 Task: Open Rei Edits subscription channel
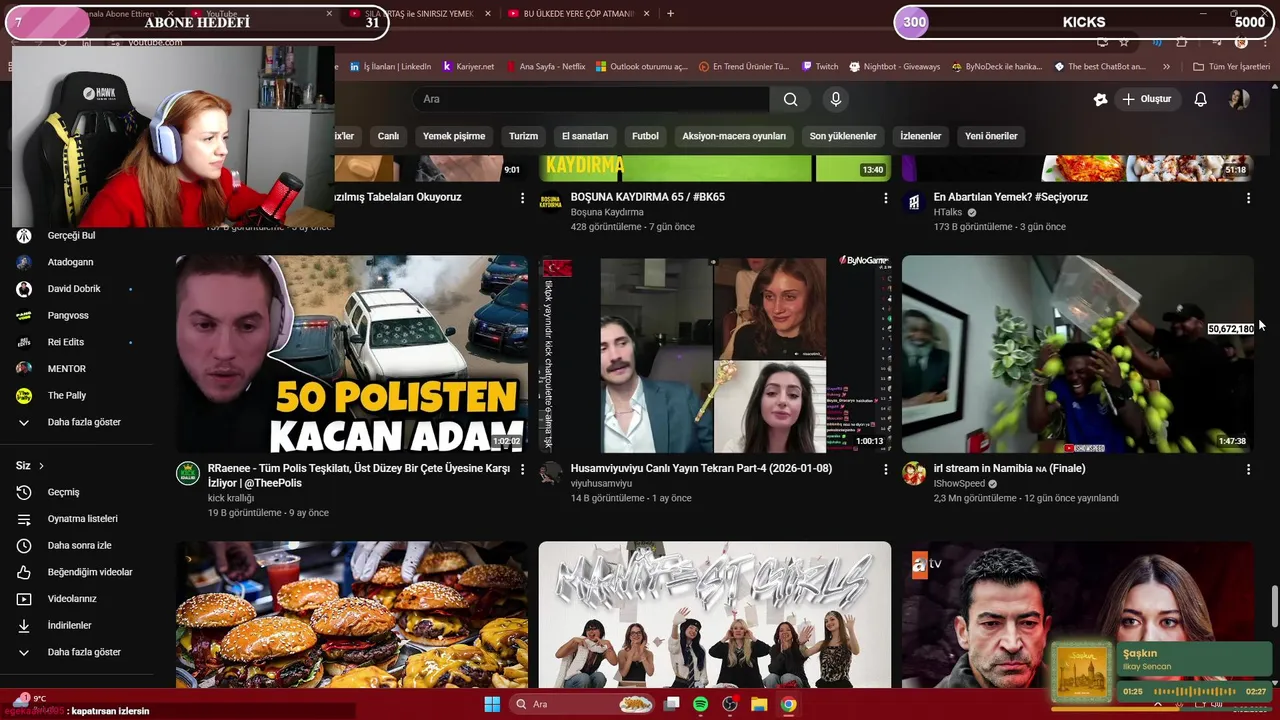coord(76,342)
